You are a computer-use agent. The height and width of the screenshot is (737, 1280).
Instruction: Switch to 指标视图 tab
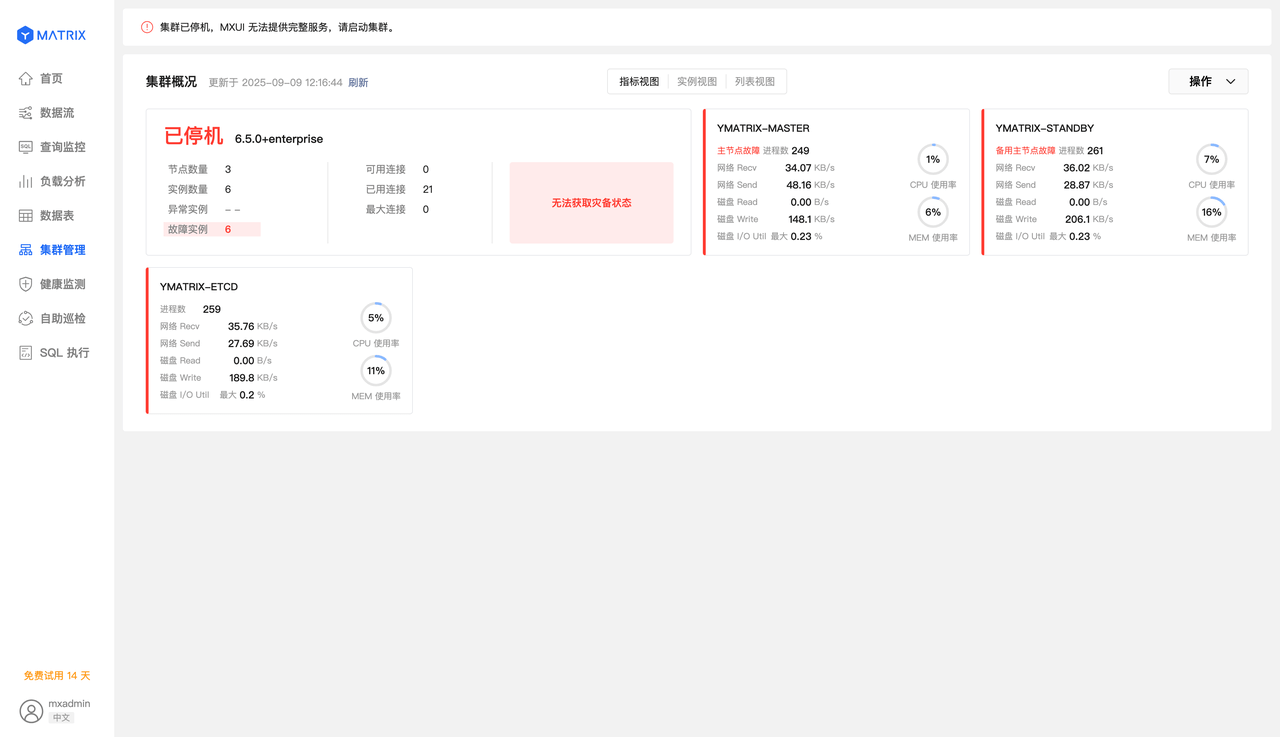tap(639, 81)
